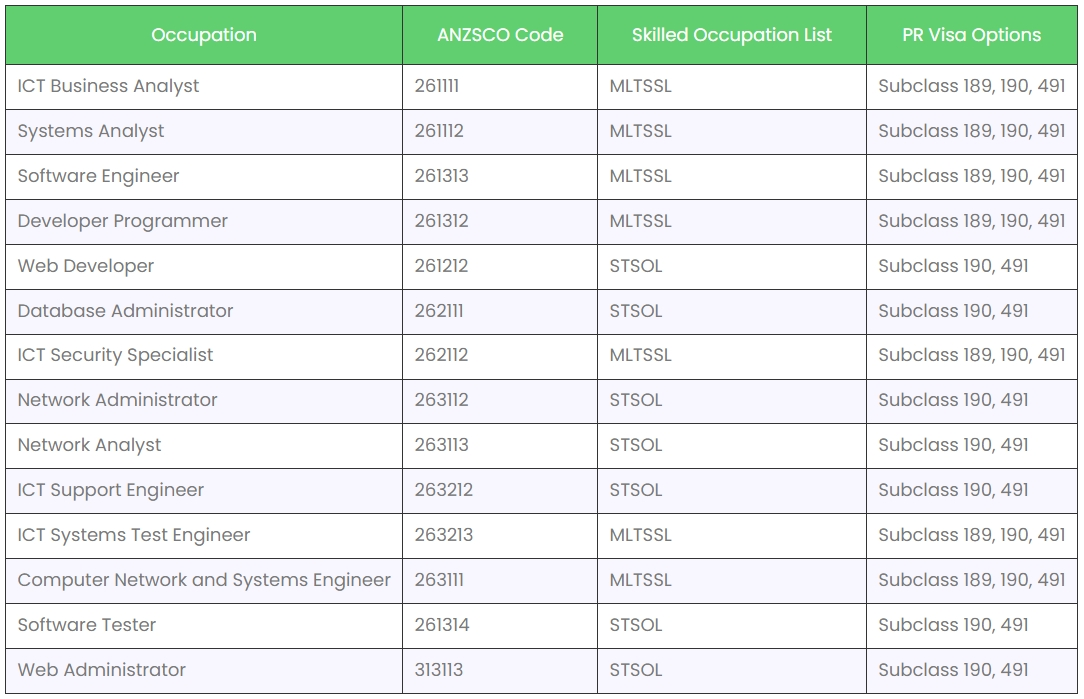
Task: Click ANZSCO code 313113
Action: [439, 670]
